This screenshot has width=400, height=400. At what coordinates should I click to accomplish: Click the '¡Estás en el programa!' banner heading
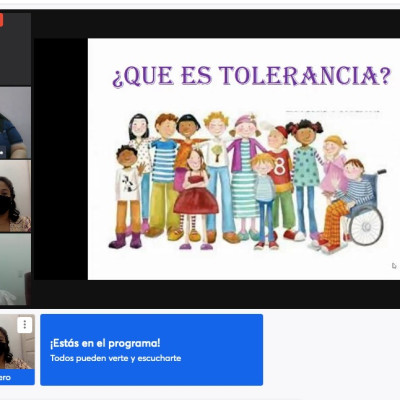(105, 343)
